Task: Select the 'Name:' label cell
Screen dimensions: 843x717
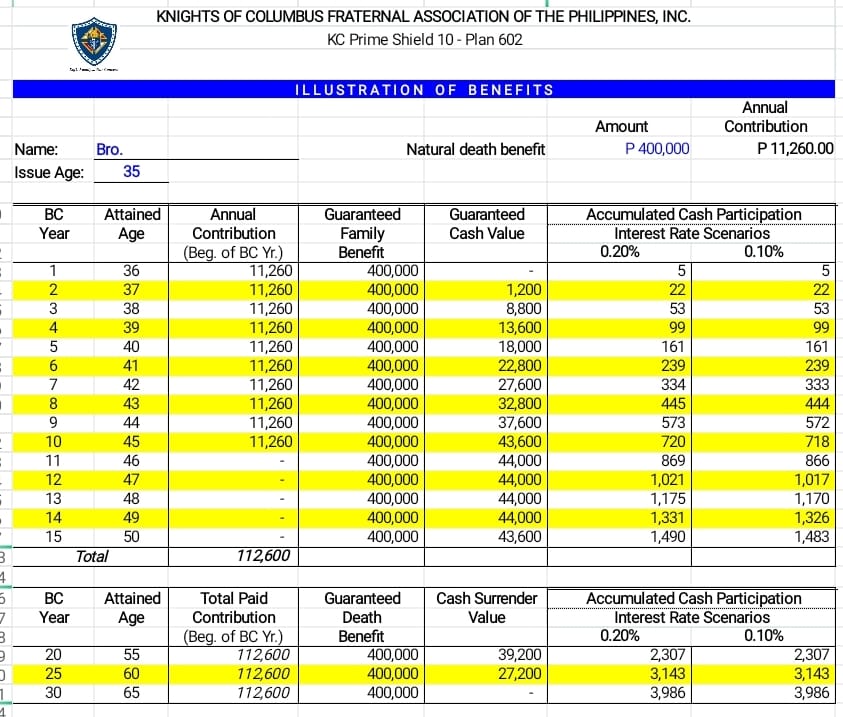Action: click(36, 149)
